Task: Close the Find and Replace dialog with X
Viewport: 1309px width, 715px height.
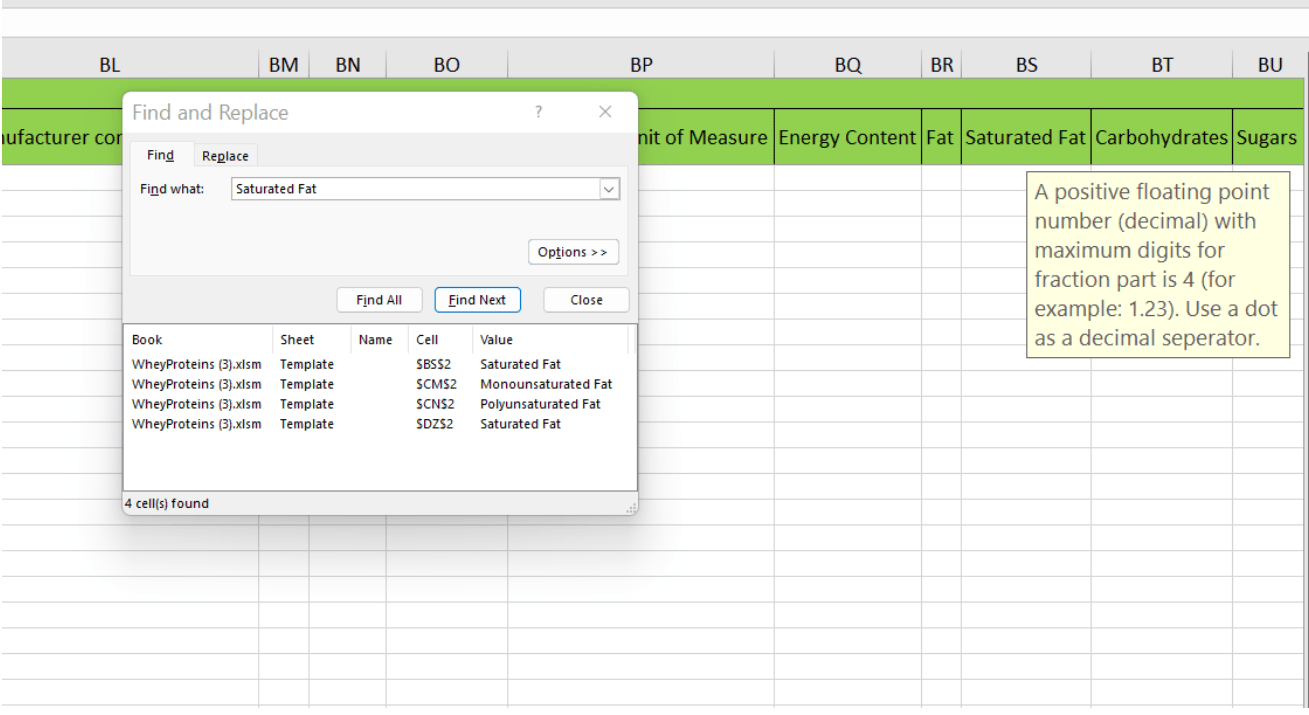Action: pos(605,112)
